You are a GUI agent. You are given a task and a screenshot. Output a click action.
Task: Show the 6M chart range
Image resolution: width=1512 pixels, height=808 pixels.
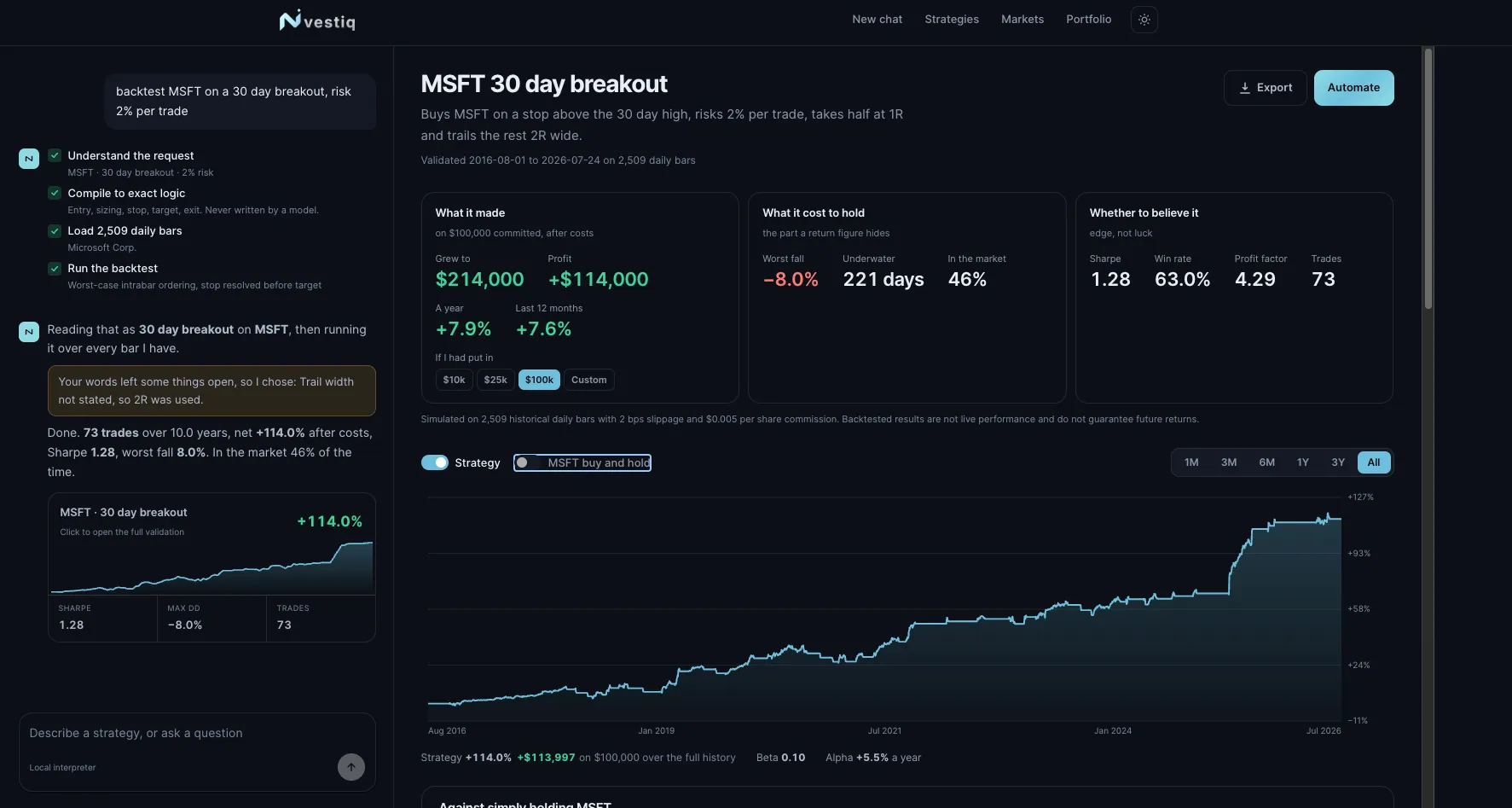point(1267,462)
